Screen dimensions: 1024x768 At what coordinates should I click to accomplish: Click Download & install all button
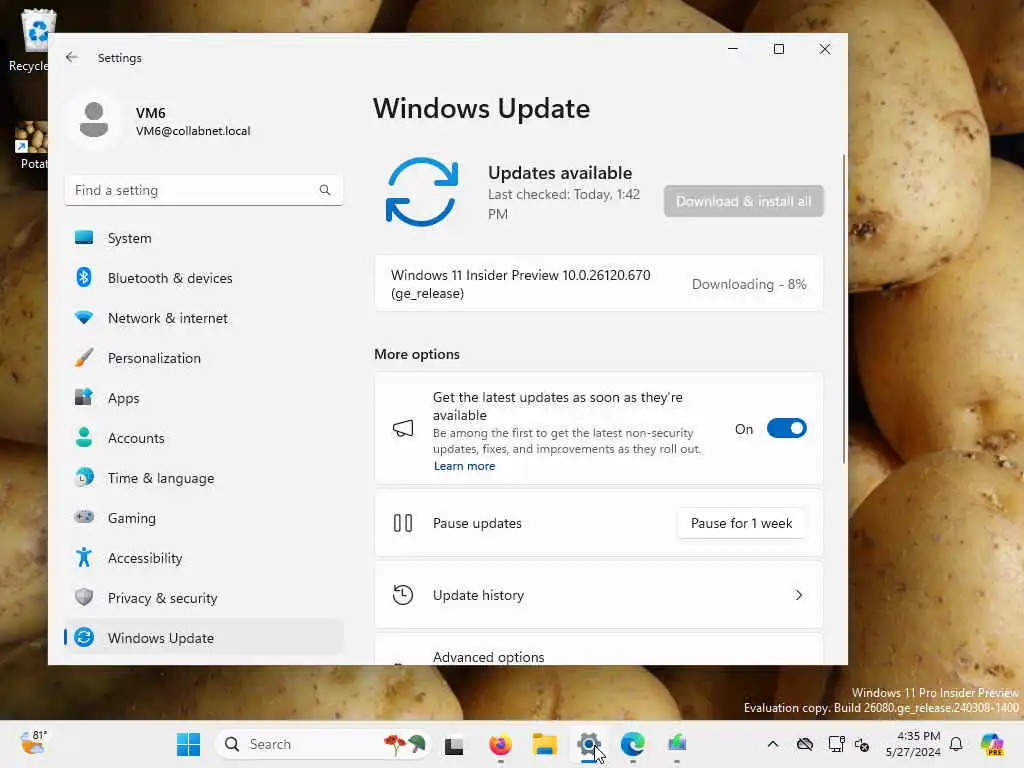click(743, 201)
